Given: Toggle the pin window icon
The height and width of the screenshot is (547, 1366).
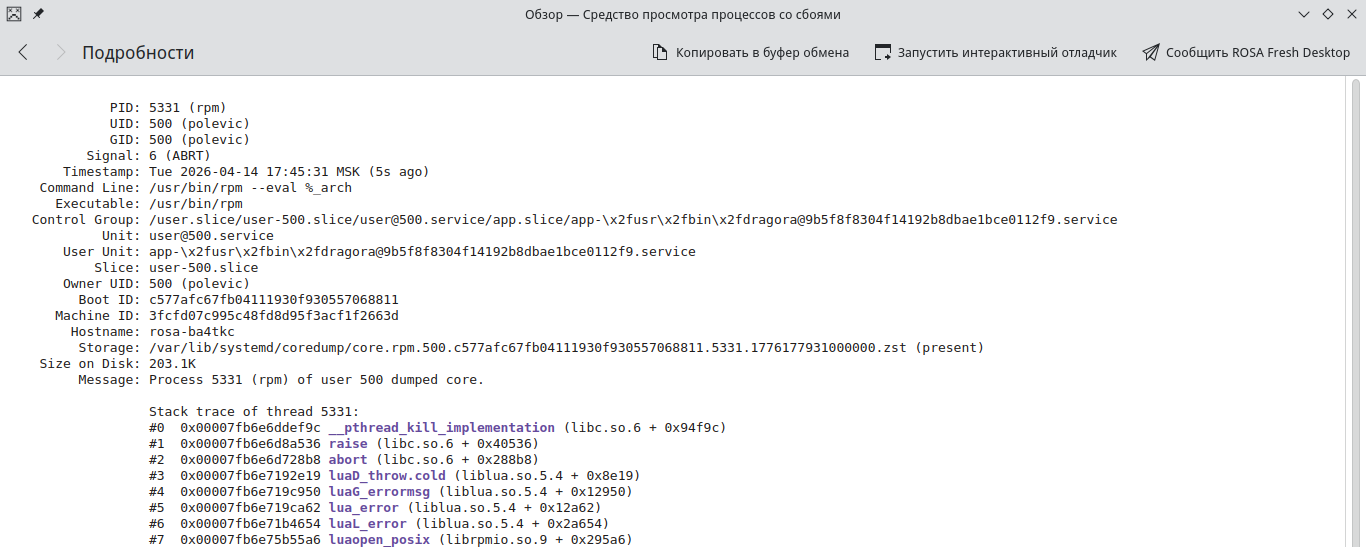Looking at the screenshot, I should [x=39, y=14].
